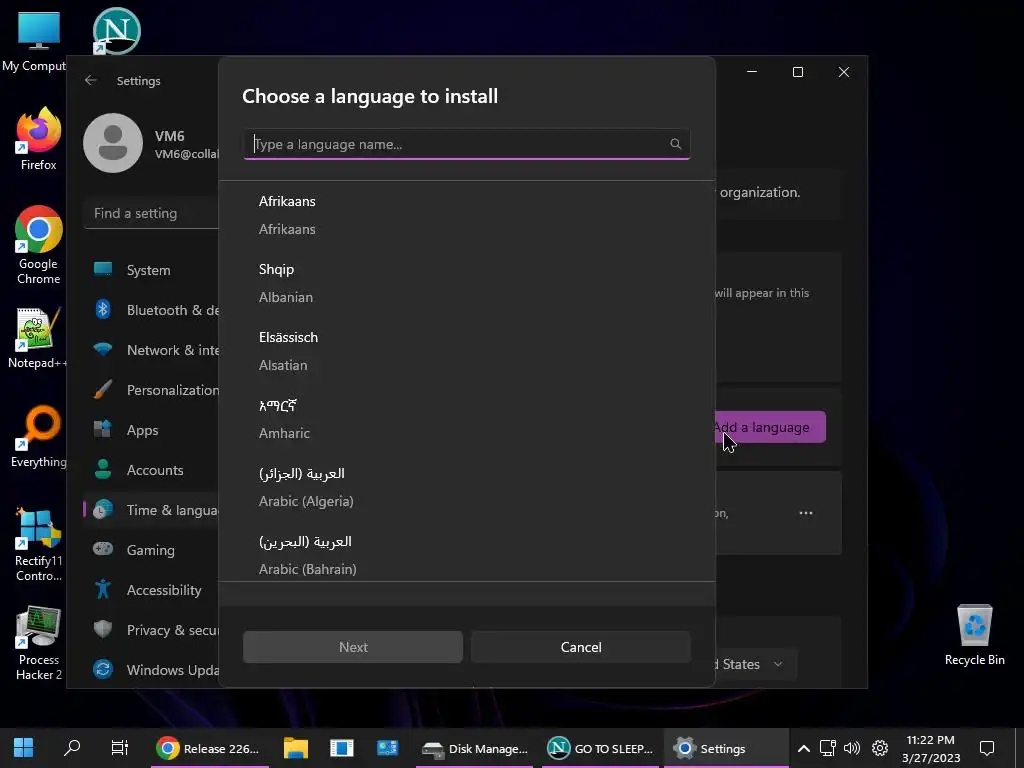
Task: Open the clock and date flyout
Action: tap(931, 748)
